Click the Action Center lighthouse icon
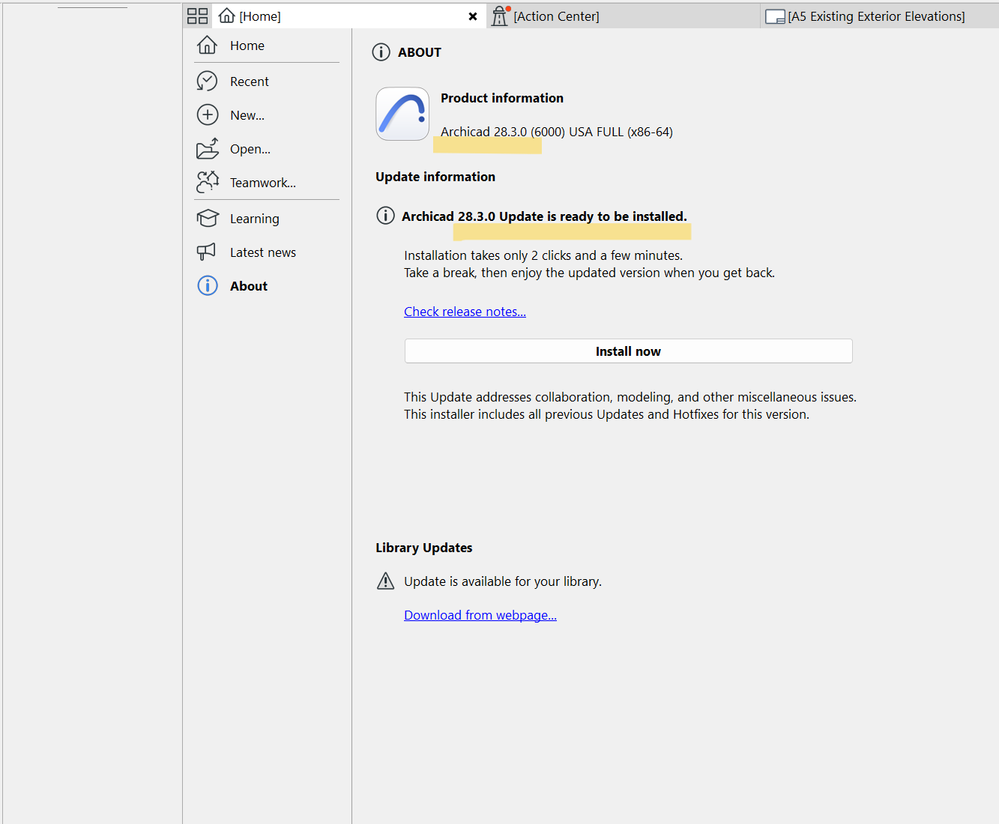999x824 pixels. coord(500,16)
